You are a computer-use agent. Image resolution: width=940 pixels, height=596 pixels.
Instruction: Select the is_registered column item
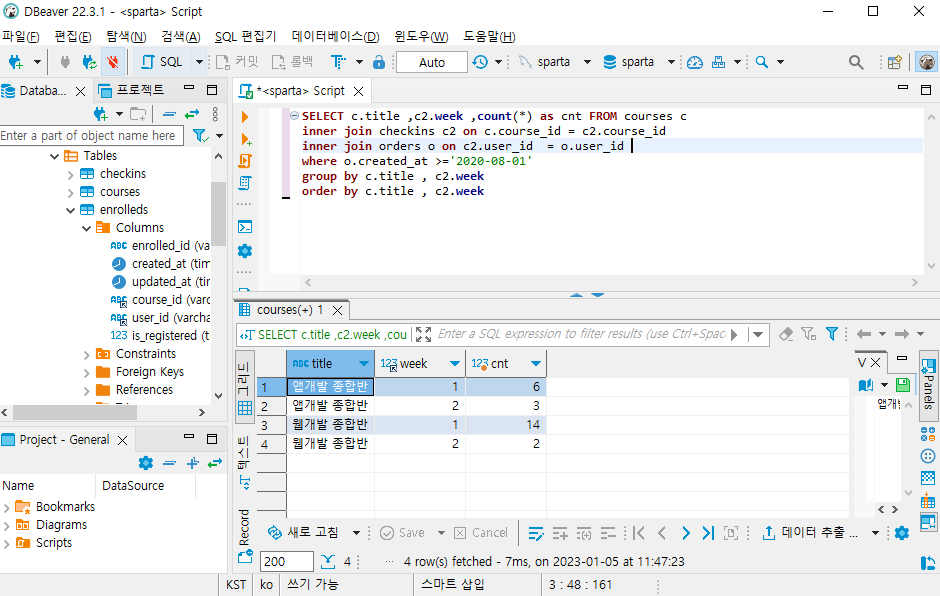click(x=159, y=336)
